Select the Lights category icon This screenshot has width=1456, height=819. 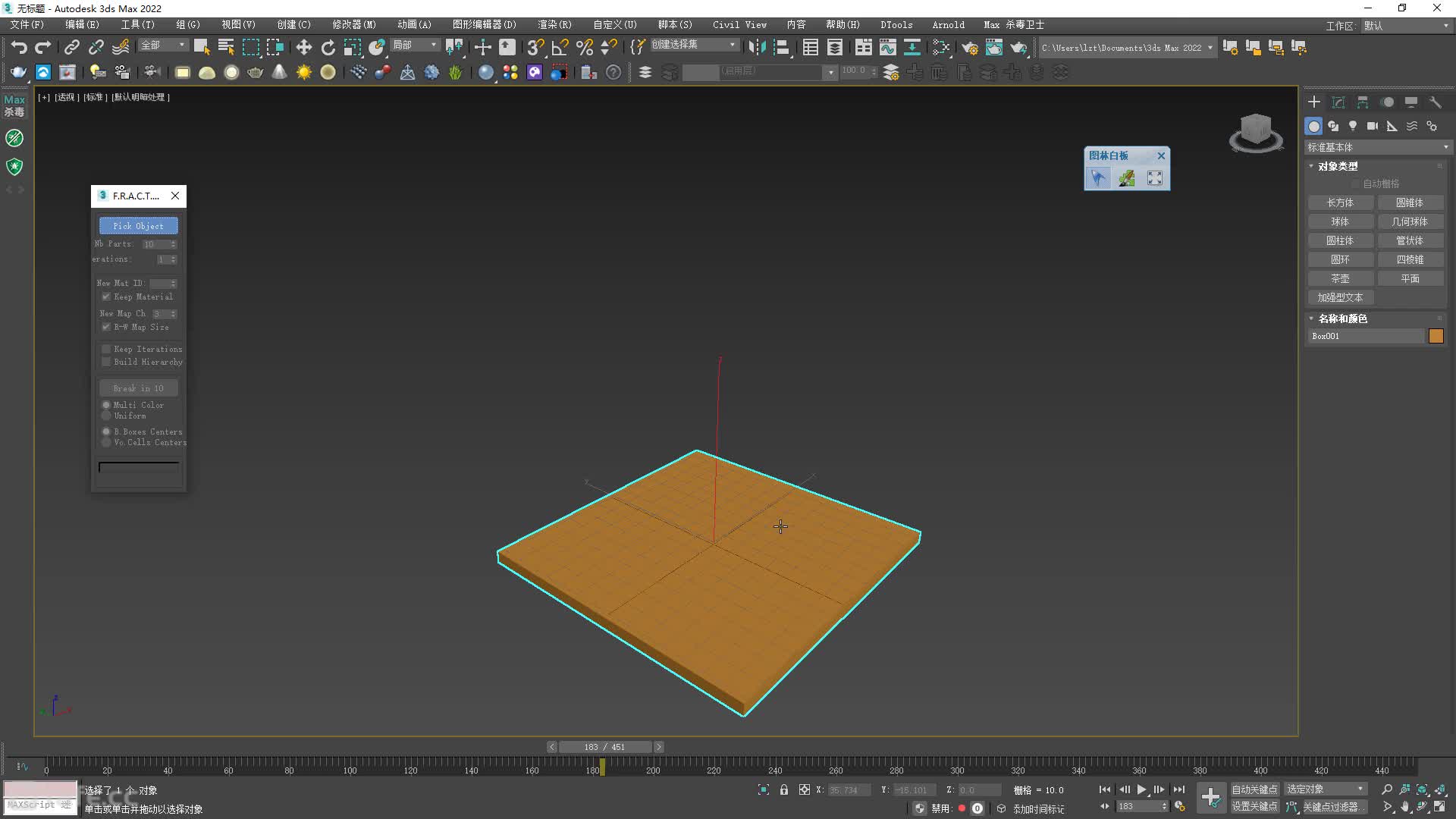pyautogui.click(x=1353, y=126)
